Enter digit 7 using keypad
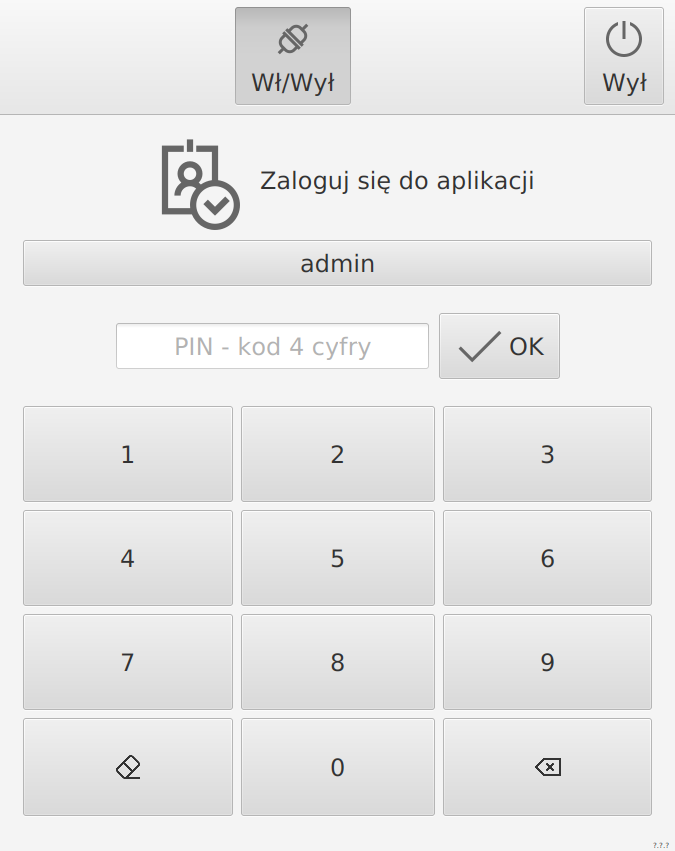The width and height of the screenshot is (675, 851). (x=128, y=662)
